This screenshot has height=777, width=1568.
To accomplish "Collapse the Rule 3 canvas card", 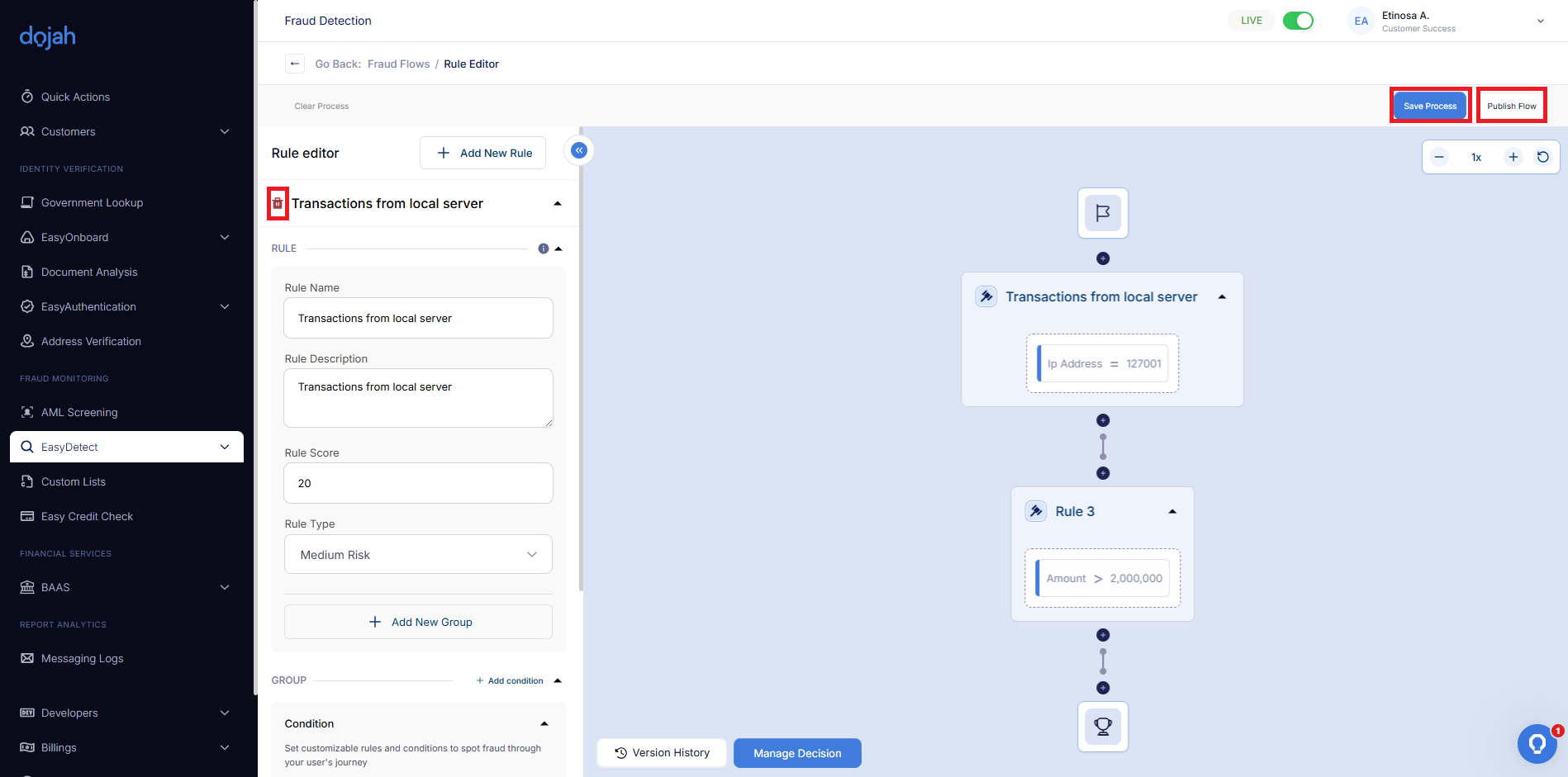I will click(x=1172, y=511).
